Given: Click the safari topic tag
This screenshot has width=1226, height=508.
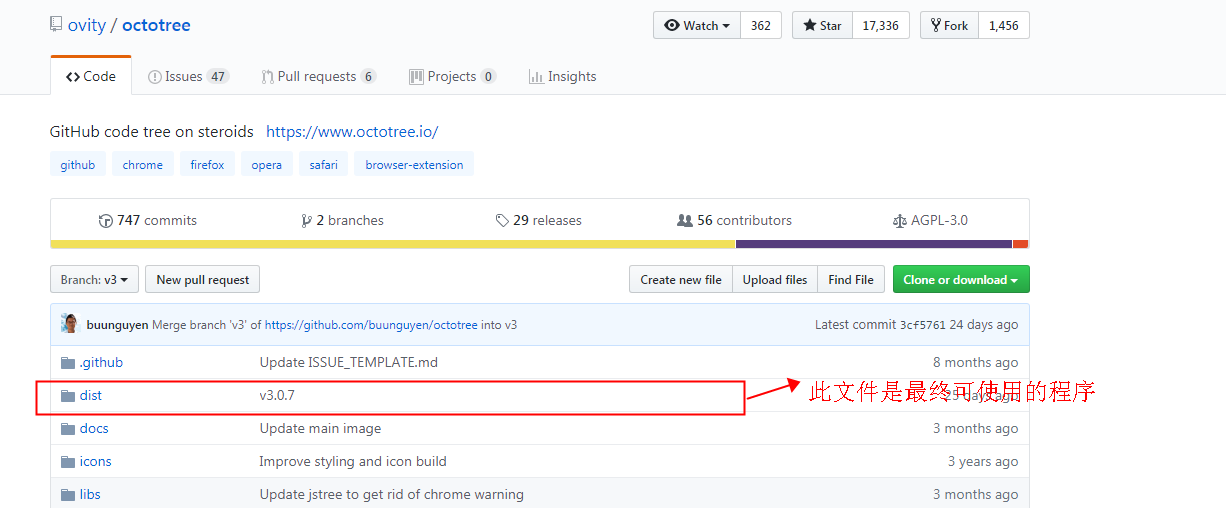Looking at the screenshot, I should 323,165.
